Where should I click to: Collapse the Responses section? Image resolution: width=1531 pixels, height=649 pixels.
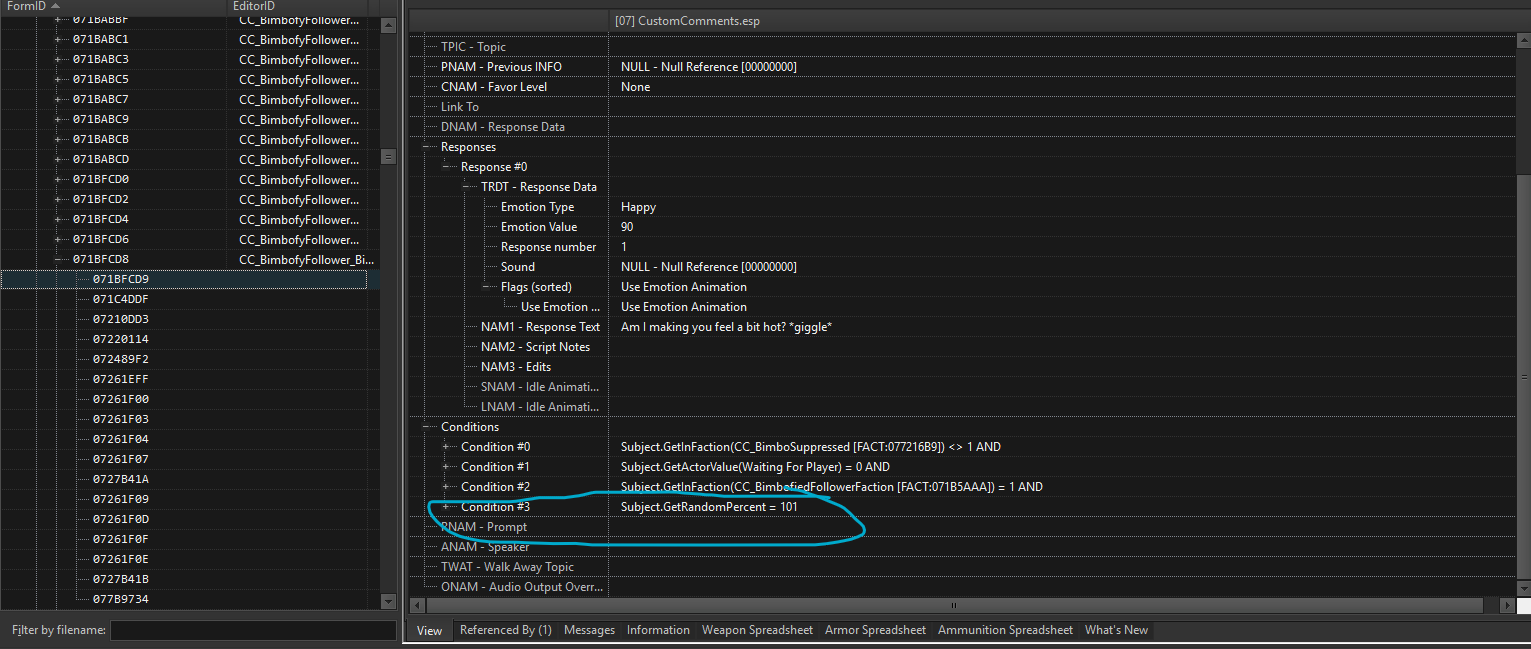pyautogui.click(x=426, y=147)
